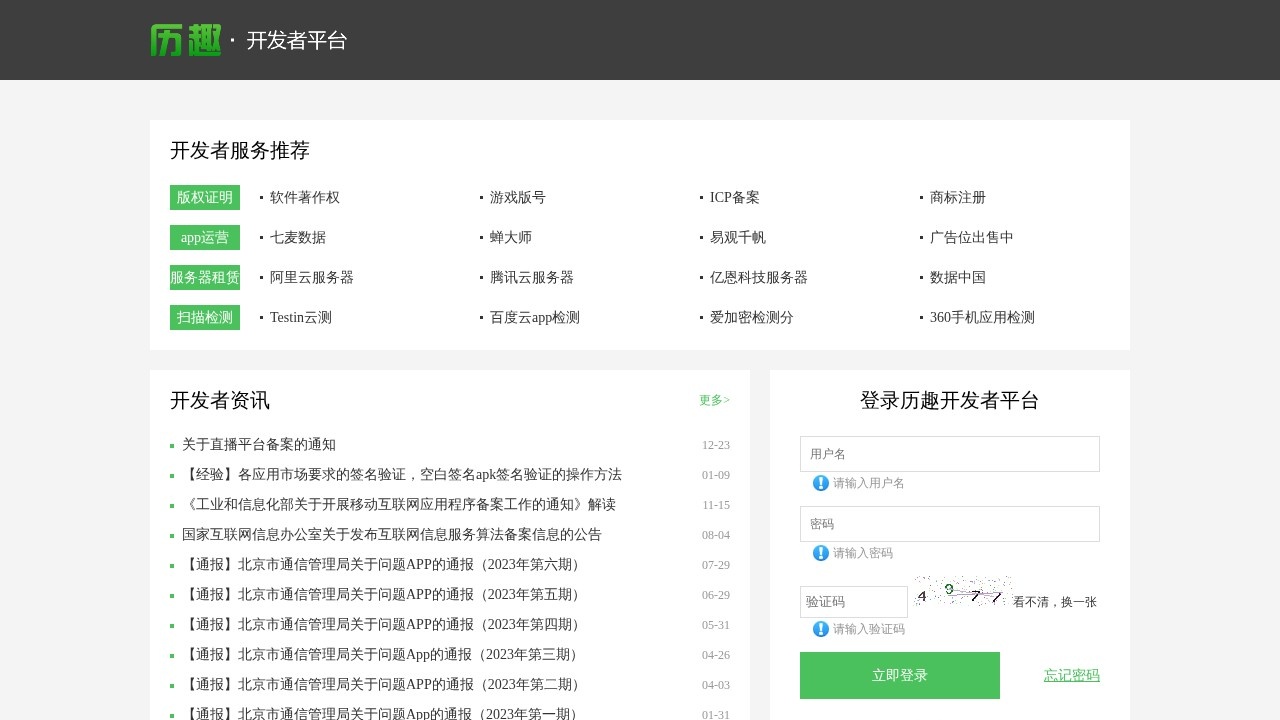Image resolution: width=1280 pixels, height=720 pixels.
Task: Click 更多> to view more developer news
Action: [x=714, y=399]
